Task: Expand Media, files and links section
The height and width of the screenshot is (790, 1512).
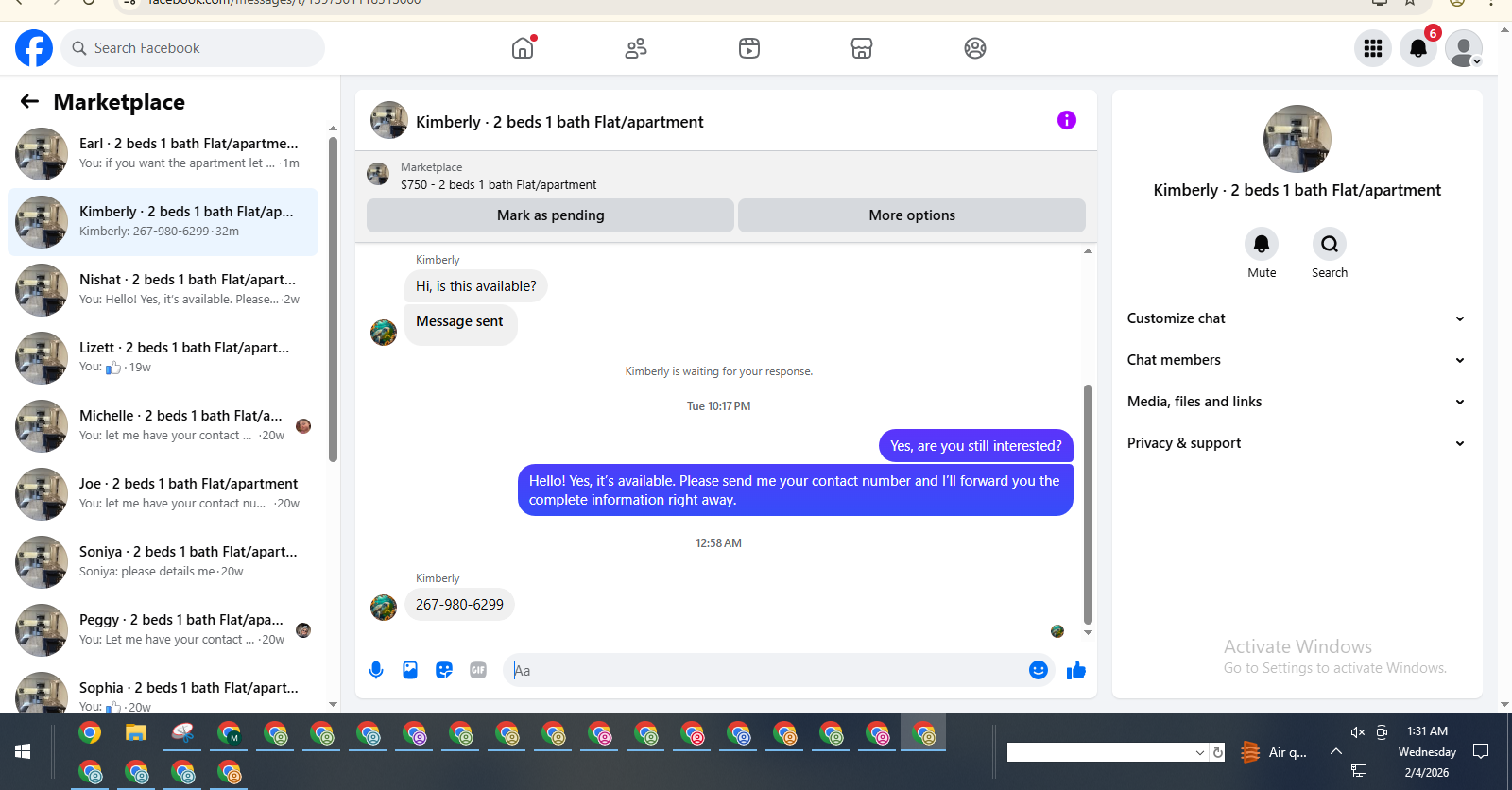Action: coord(1297,402)
